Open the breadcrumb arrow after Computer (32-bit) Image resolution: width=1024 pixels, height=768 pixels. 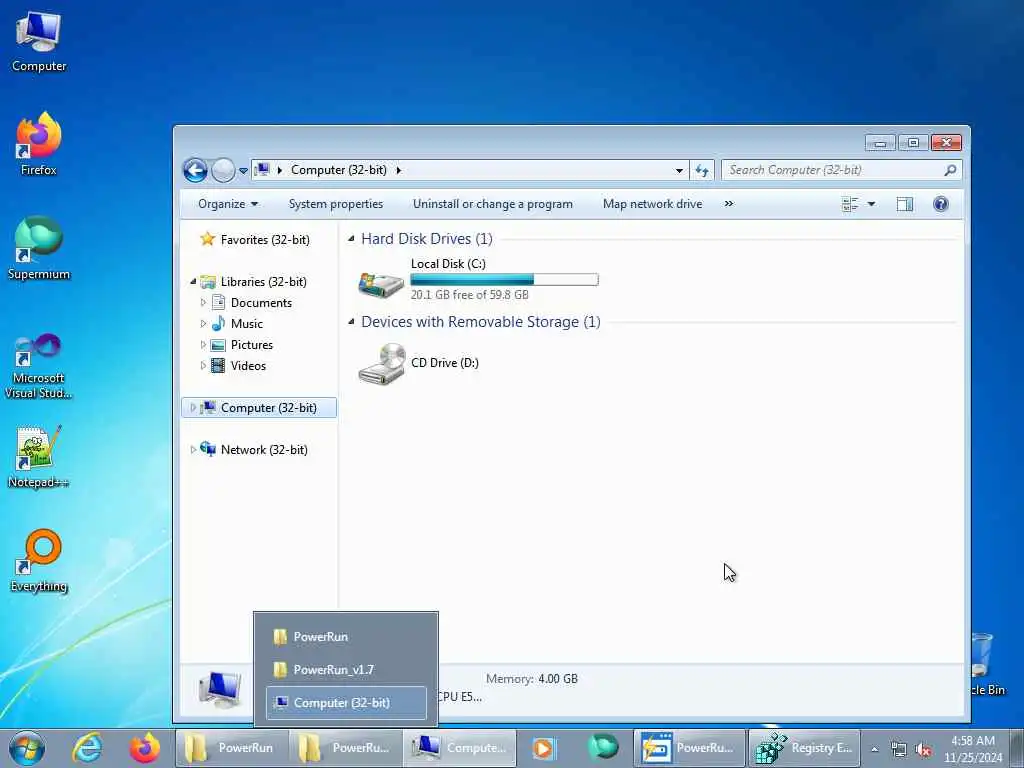pyautogui.click(x=398, y=170)
